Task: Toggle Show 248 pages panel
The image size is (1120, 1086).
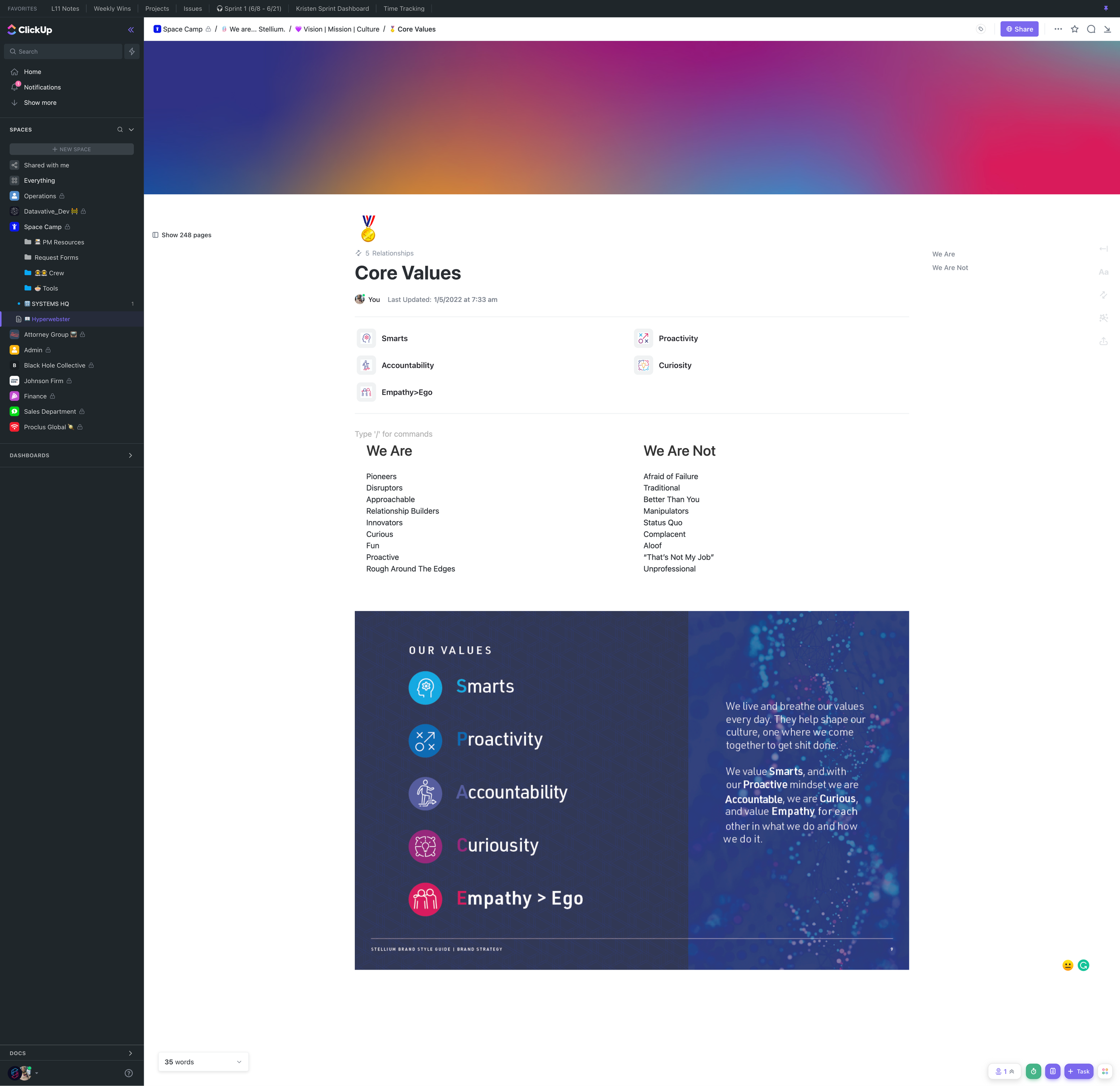Action: coord(182,235)
